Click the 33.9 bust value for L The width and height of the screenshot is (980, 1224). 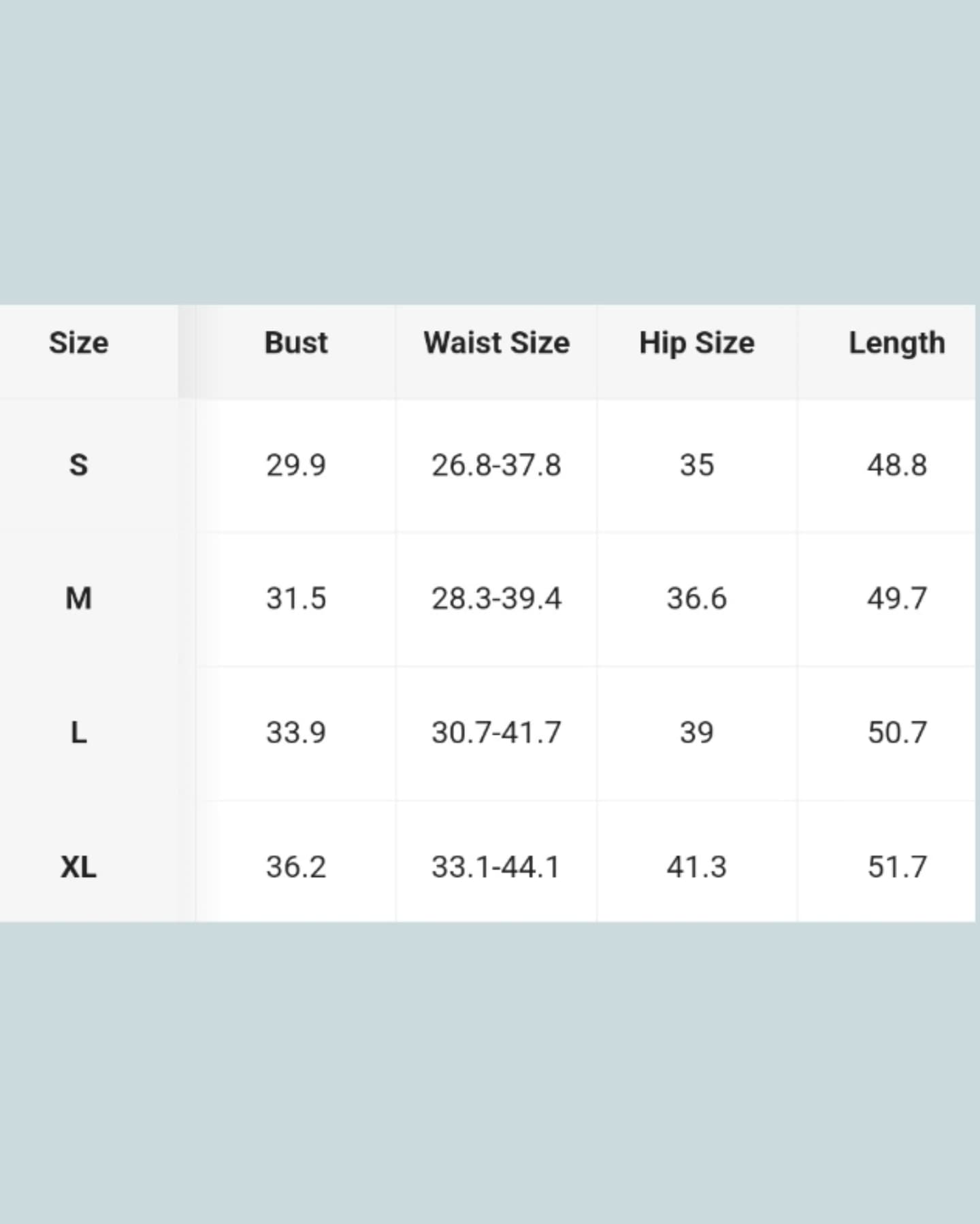pos(296,733)
